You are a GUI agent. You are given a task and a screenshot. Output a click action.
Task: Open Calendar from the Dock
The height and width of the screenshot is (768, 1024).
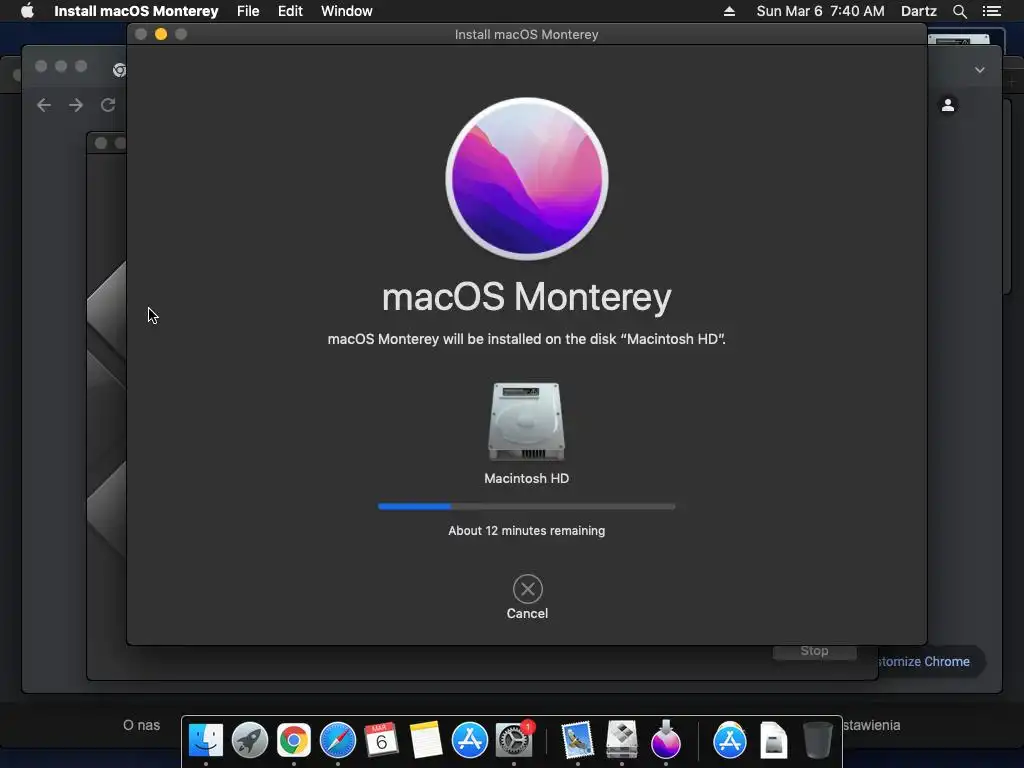pos(381,740)
